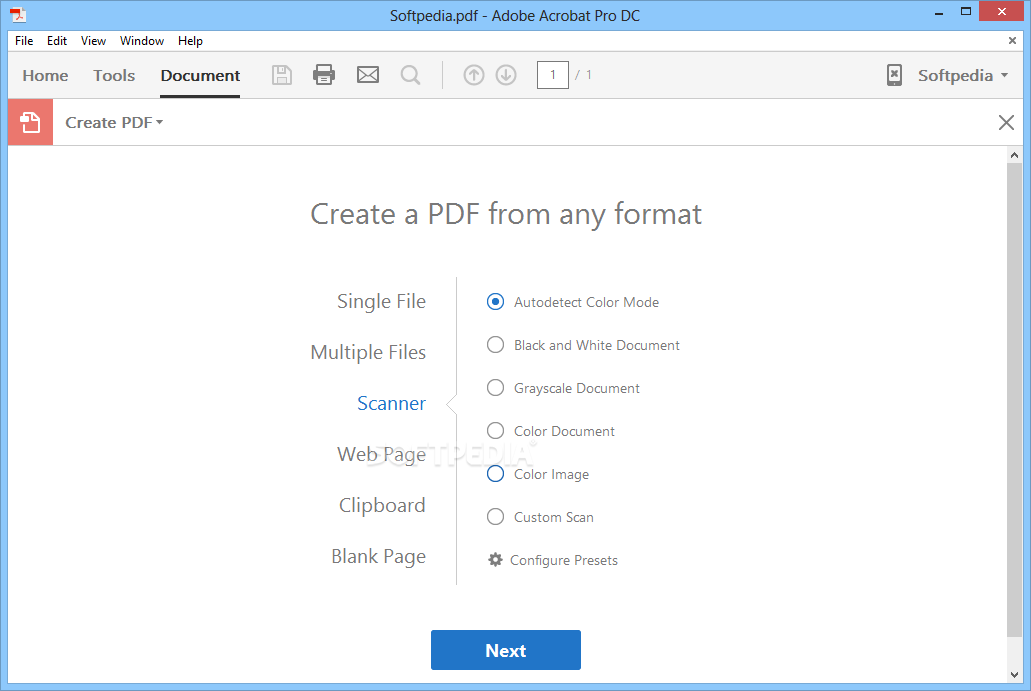Screen dimensions: 1031x691
Task: Select Custom Scan radio option
Action: tap(496, 517)
